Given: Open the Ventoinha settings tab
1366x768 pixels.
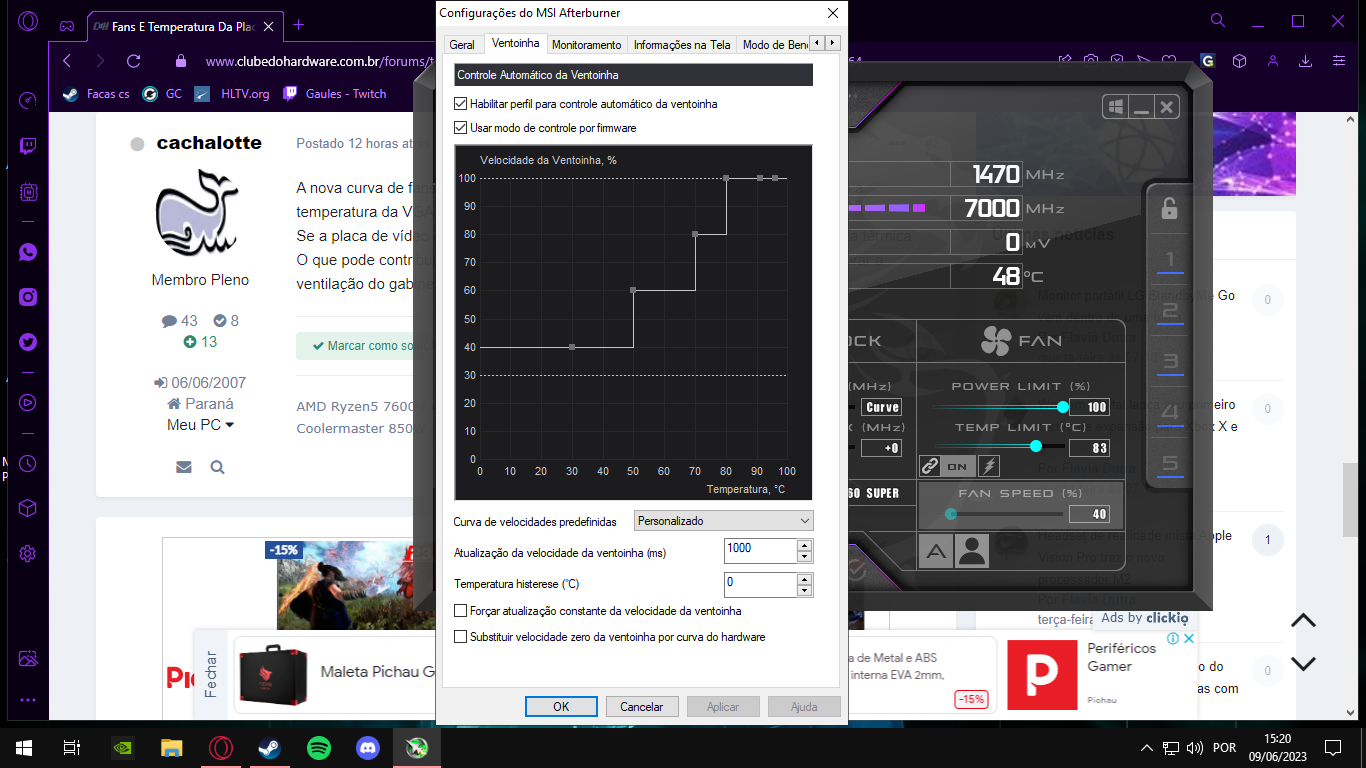Looking at the screenshot, I should (x=516, y=44).
